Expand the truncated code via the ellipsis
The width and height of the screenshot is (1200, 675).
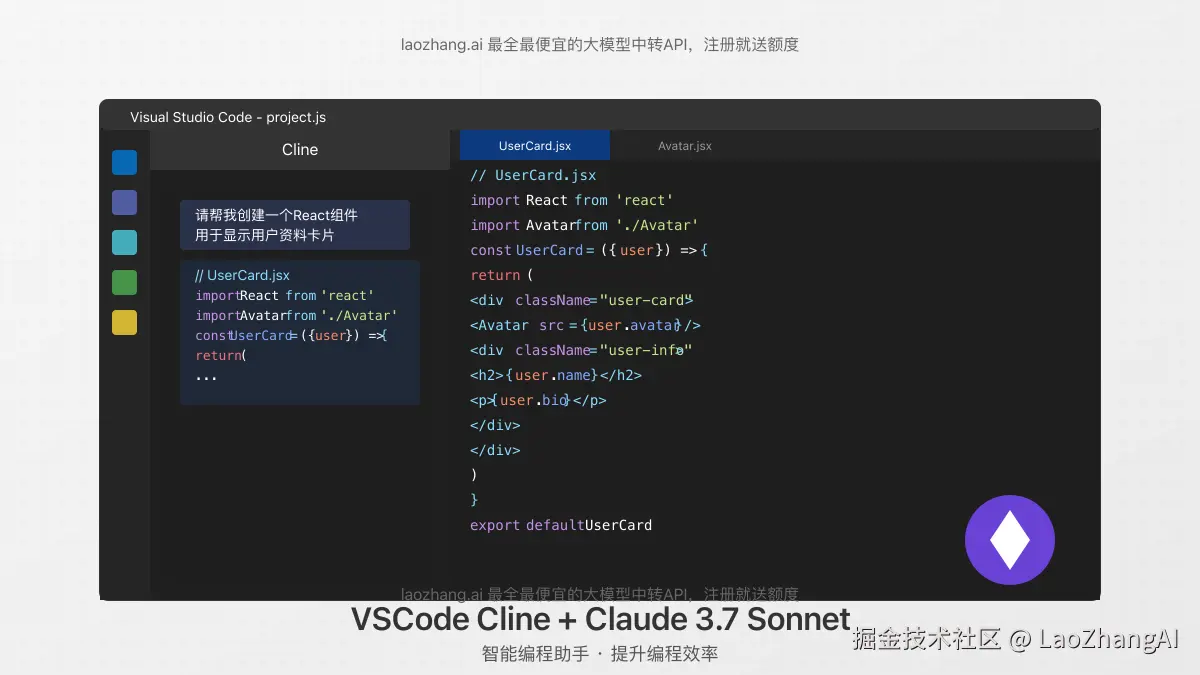205,377
